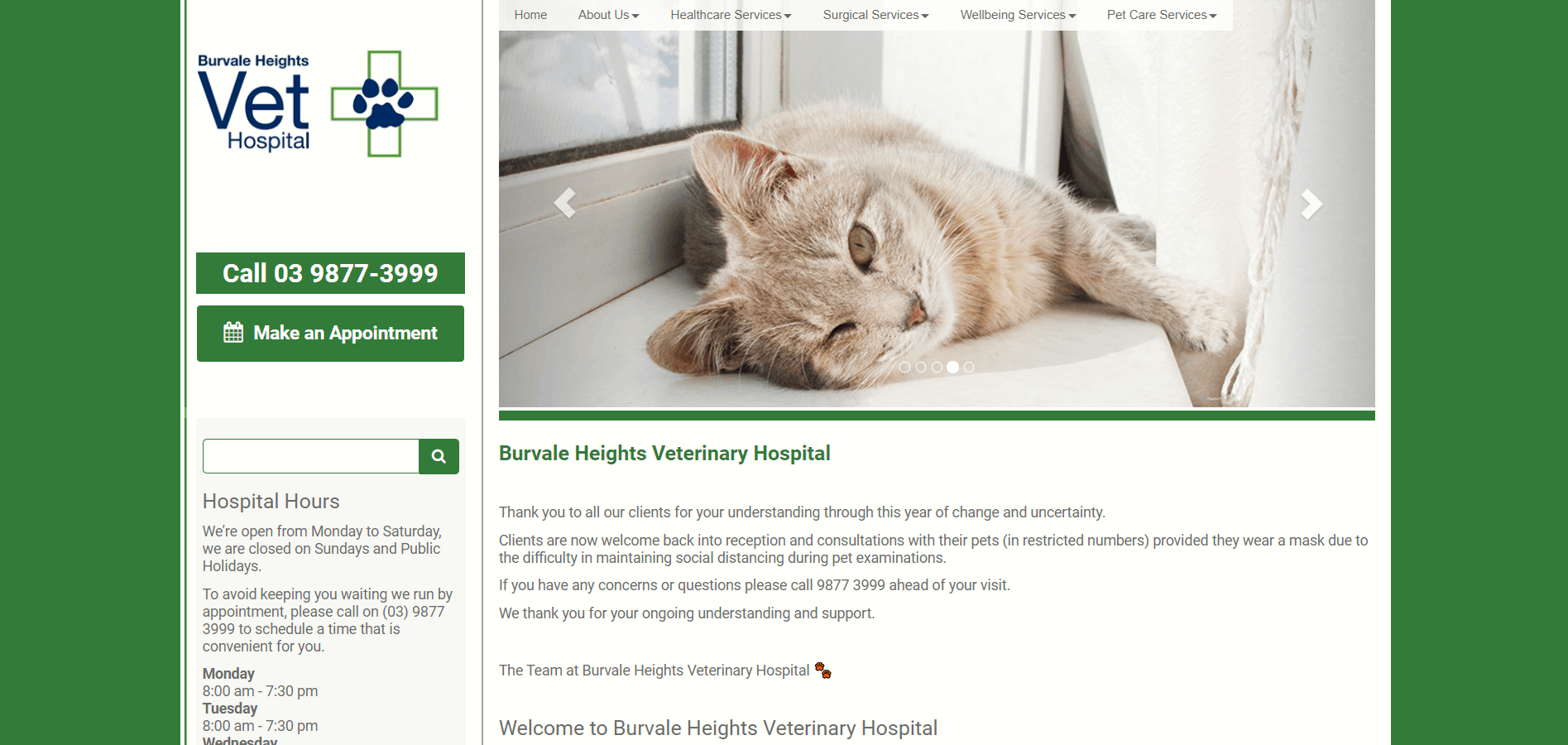This screenshot has height=745, width=1568.
Task: Advance carousel with right arrow
Action: pos(1311,204)
